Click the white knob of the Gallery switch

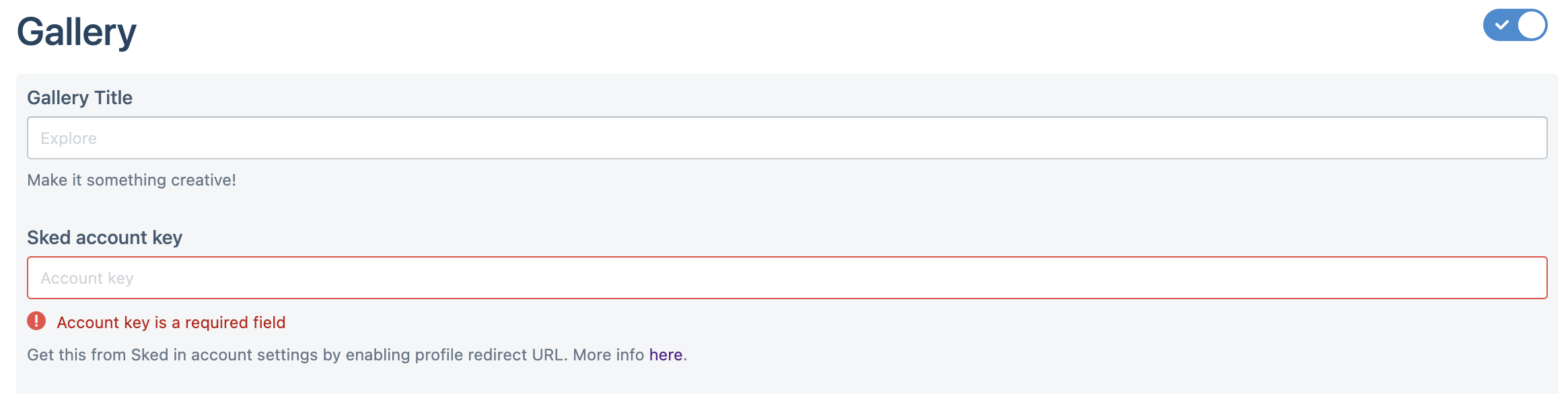[x=1532, y=25]
